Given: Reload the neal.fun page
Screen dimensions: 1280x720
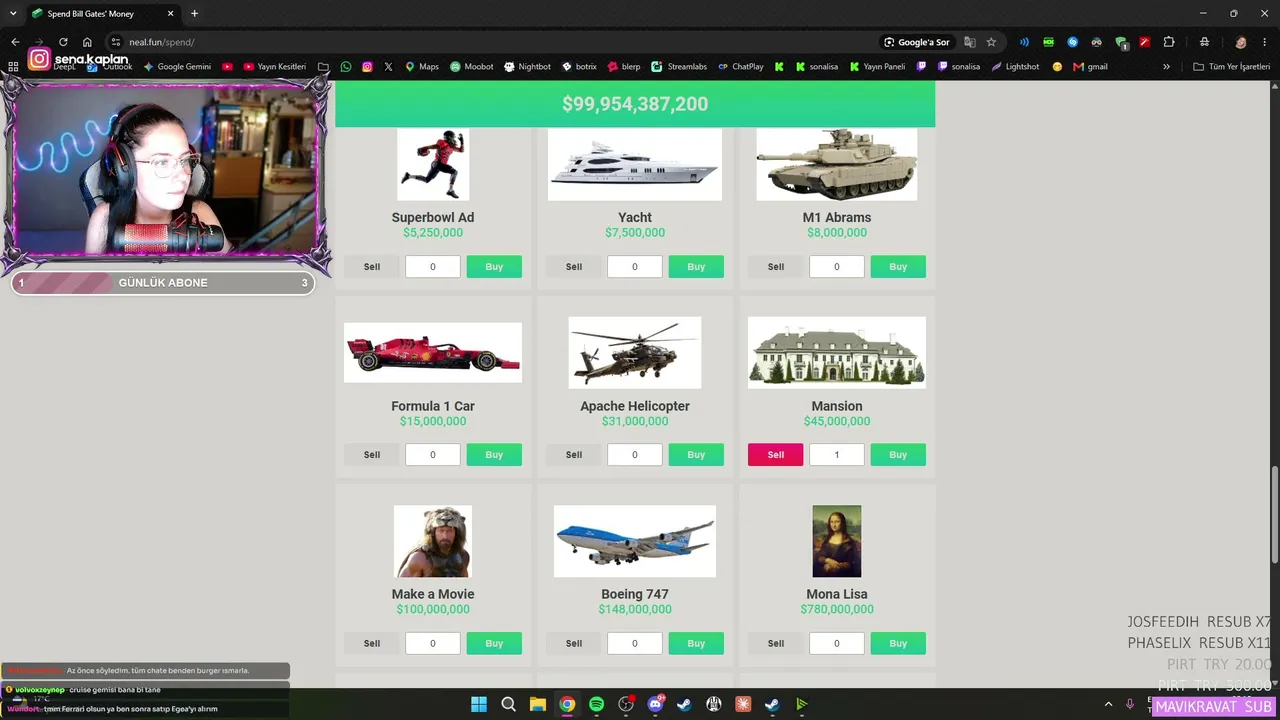Looking at the screenshot, I should tap(63, 42).
